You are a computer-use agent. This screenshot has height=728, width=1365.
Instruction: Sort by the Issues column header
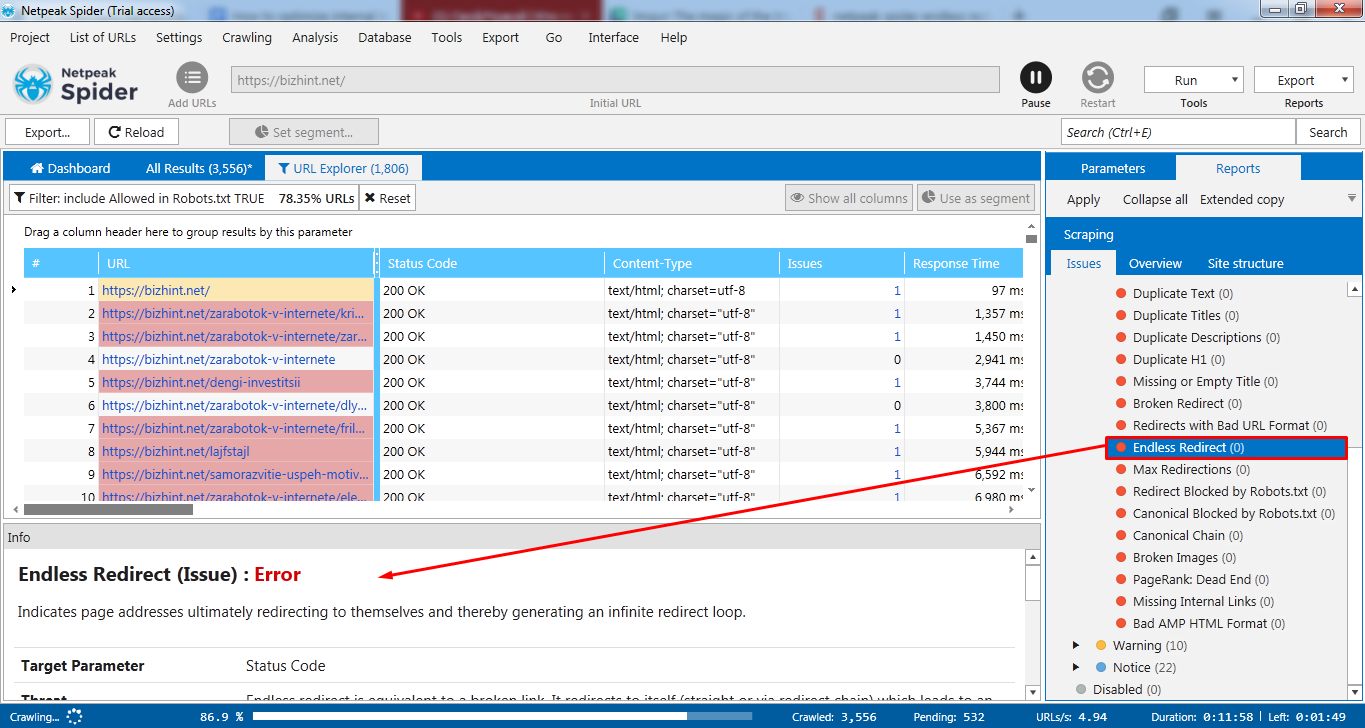[x=842, y=263]
